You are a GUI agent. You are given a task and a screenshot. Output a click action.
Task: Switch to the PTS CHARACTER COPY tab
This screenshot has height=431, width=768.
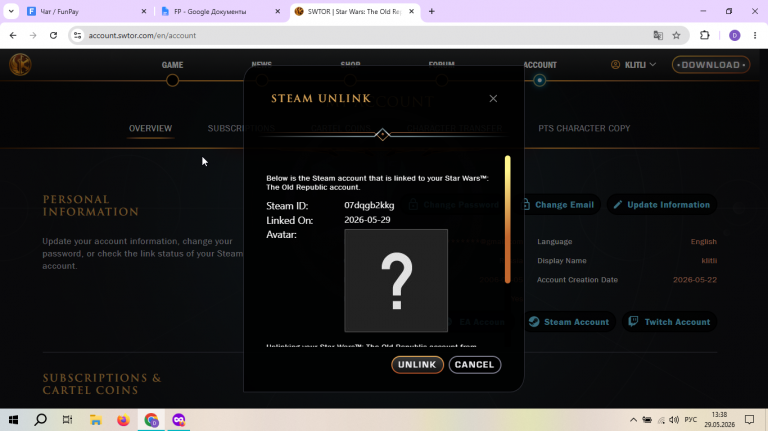584,128
